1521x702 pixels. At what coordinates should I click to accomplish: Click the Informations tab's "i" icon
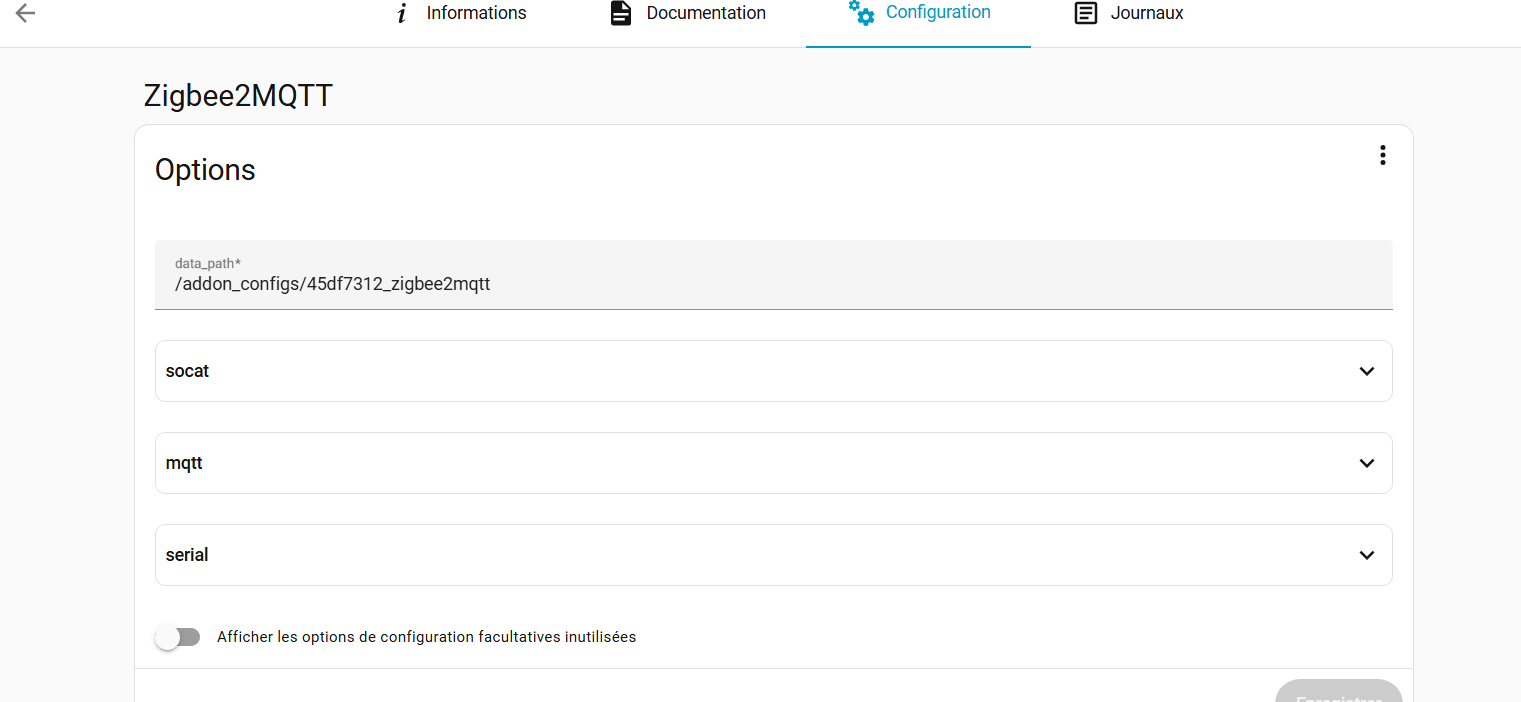[402, 13]
